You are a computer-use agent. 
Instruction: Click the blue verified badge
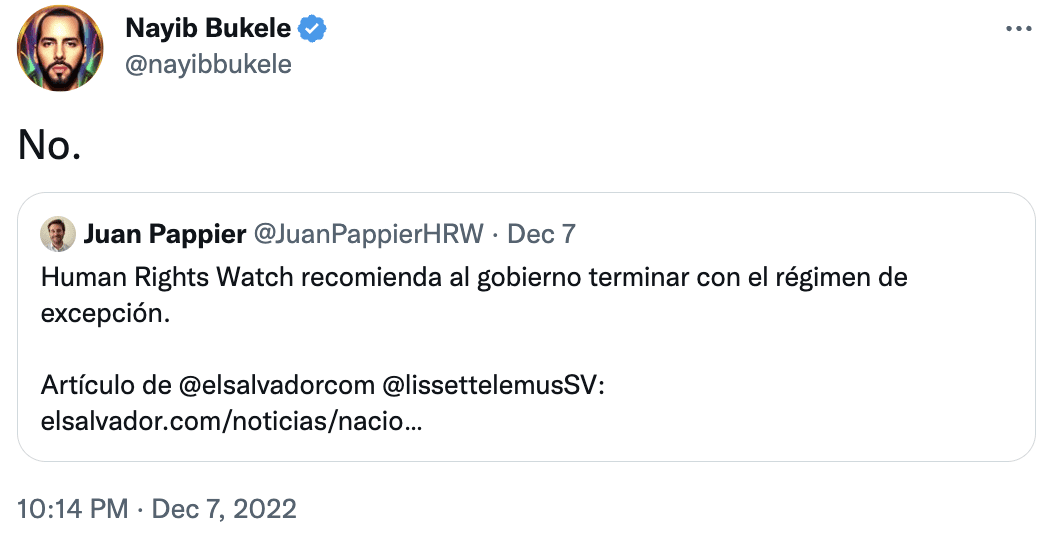312,28
